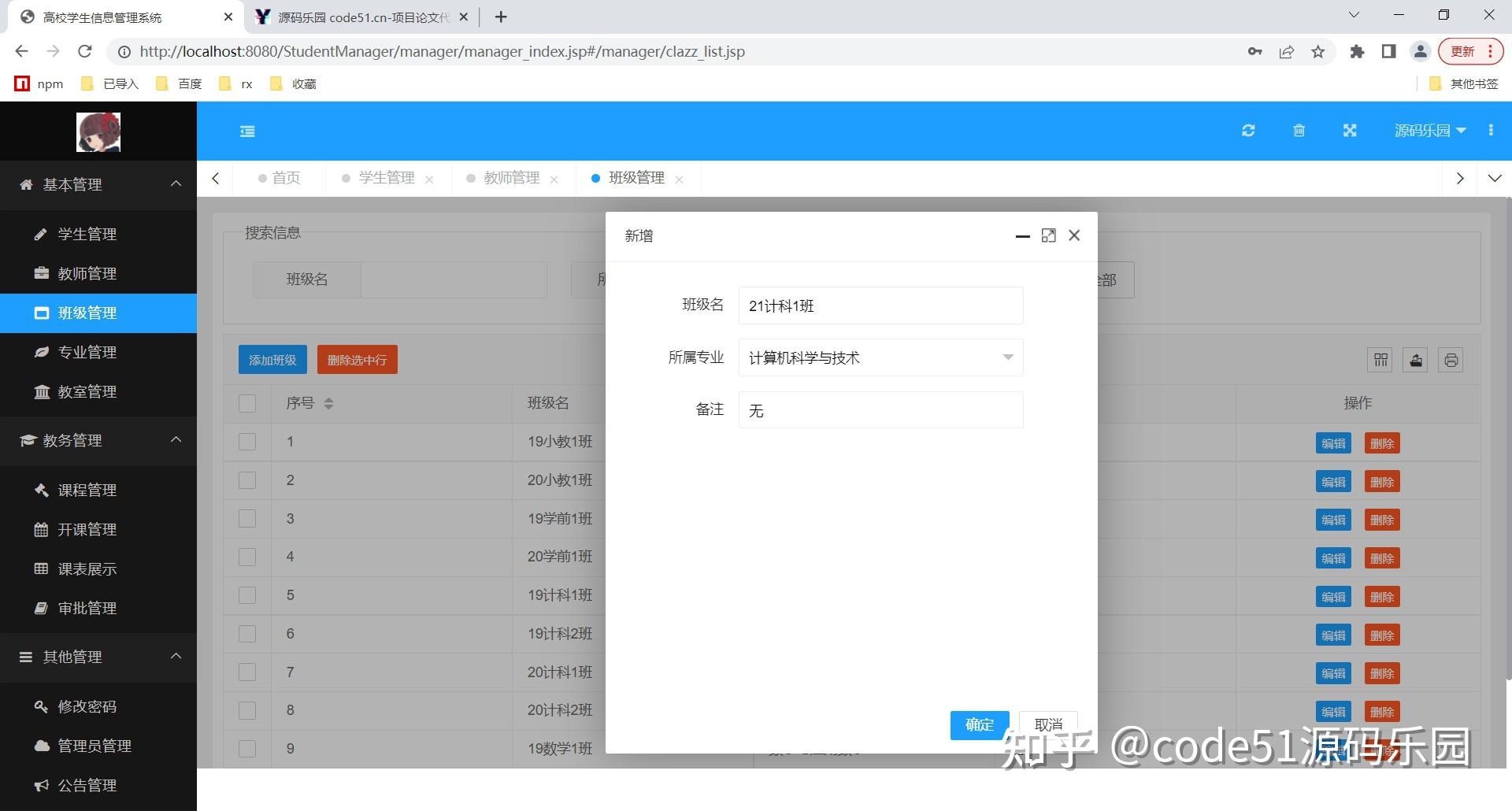Switch to the 学生管理 tab
1512x811 pixels.
(386, 178)
